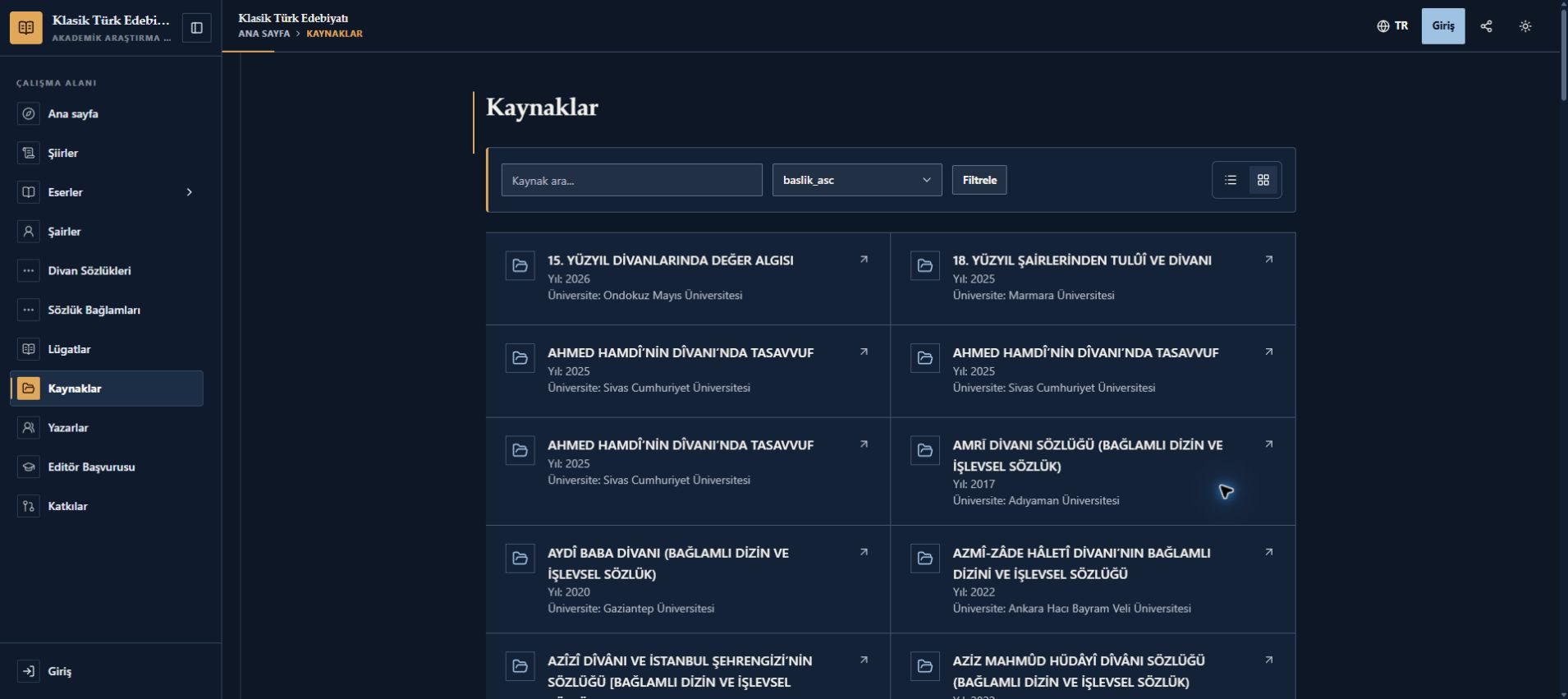Open the external link arrow for 18. Yüzyıl Şairlerinden Tulûî
1568x699 pixels.
click(1268, 260)
